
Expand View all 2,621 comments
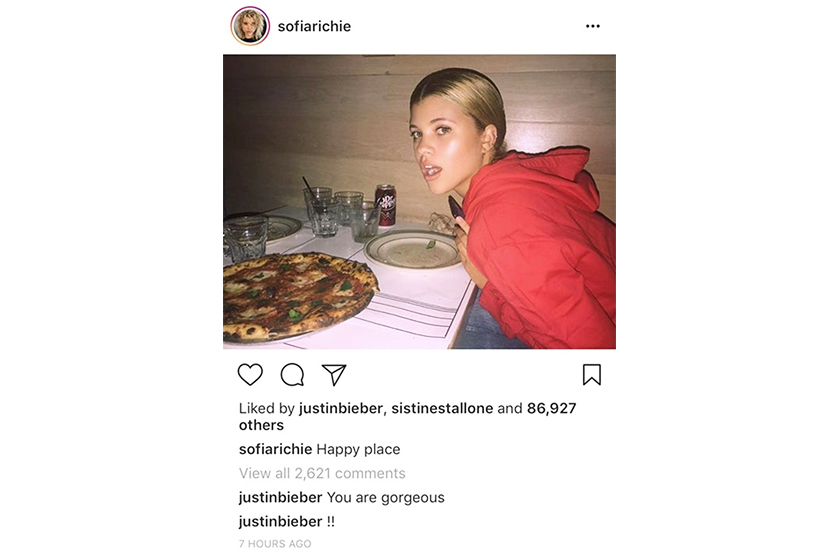[x=322, y=473]
